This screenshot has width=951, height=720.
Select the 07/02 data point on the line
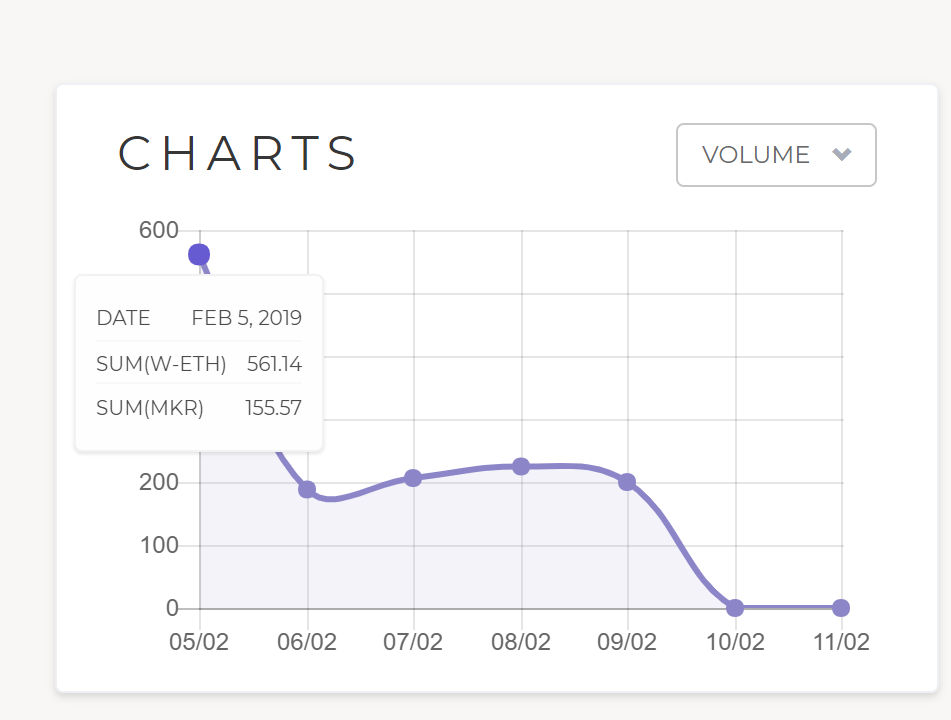[x=413, y=478]
